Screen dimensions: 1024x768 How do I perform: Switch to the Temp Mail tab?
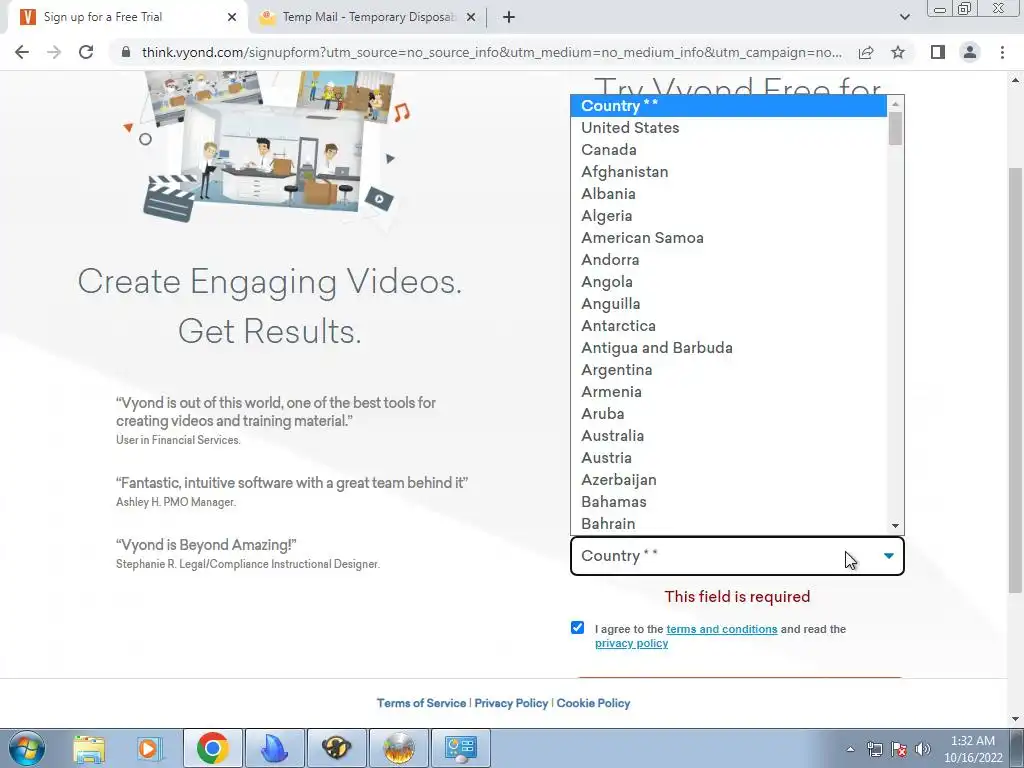tap(367, 18)
